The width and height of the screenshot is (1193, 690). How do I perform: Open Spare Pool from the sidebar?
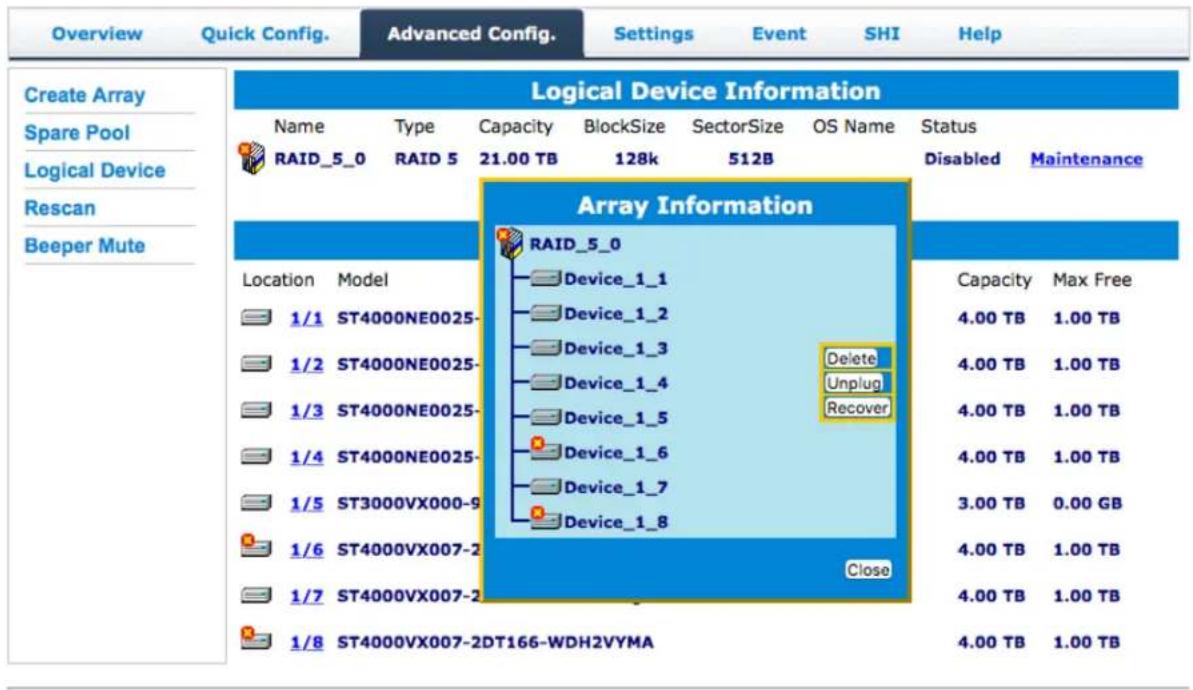[x=77, y=132]
